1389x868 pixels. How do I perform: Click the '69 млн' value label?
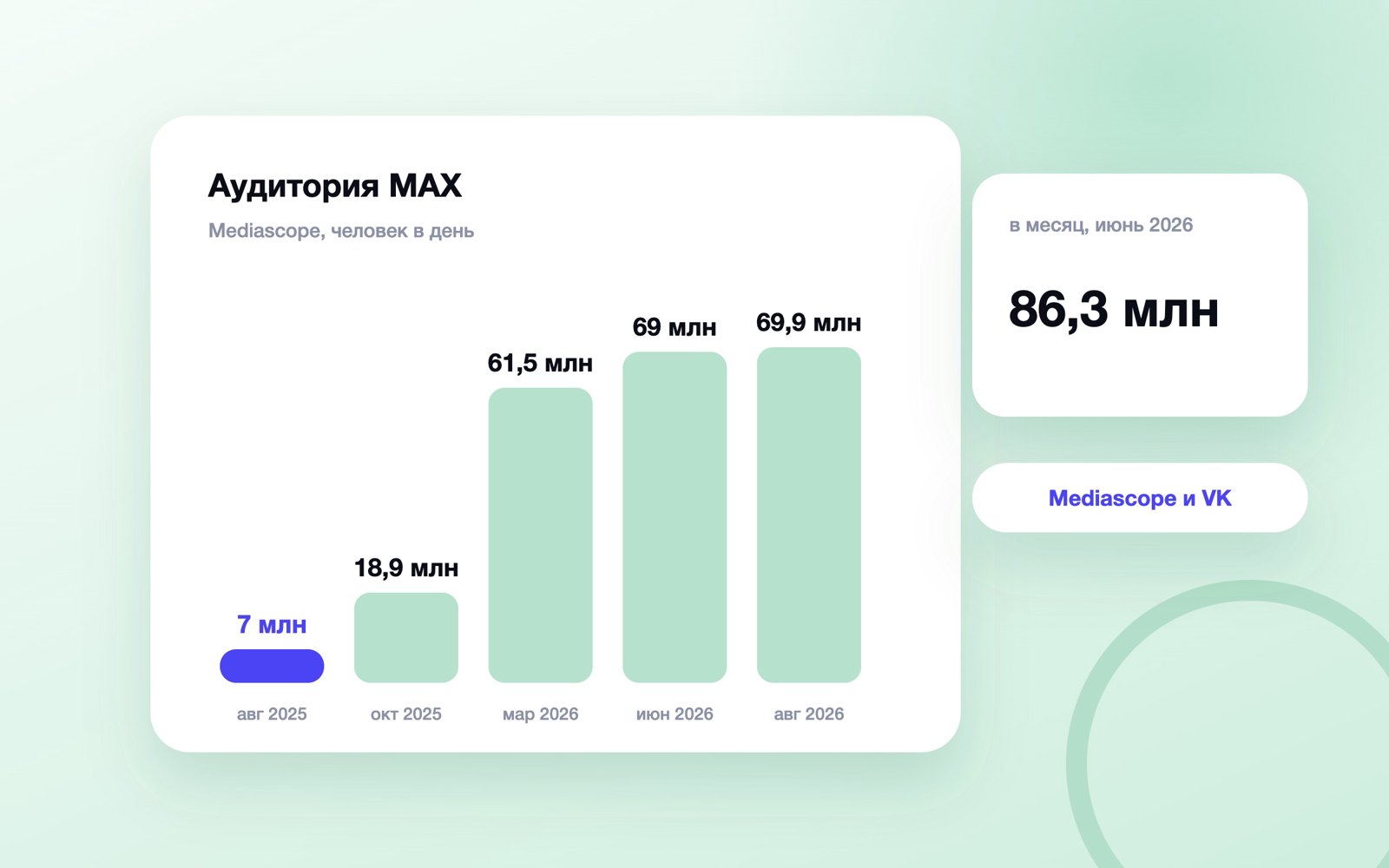(x=675, y=327)
